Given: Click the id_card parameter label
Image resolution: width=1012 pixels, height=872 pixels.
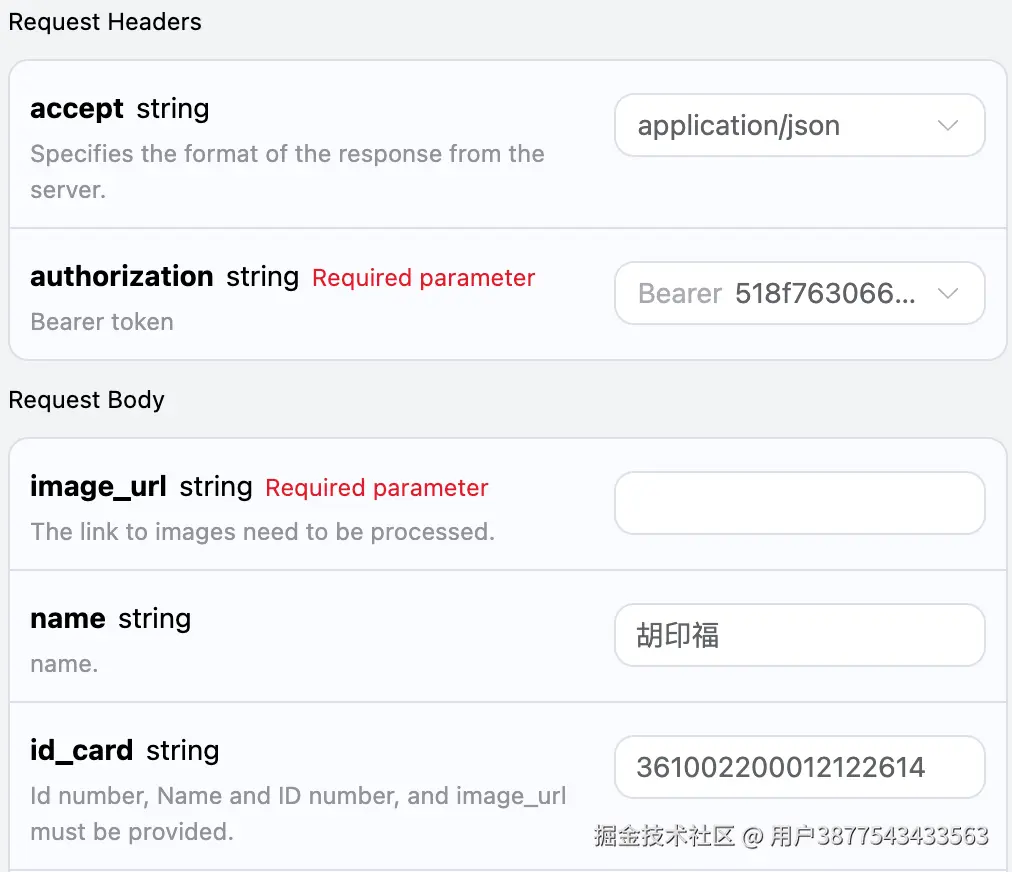Looking at the screenshot, I should tap(82, 751).
